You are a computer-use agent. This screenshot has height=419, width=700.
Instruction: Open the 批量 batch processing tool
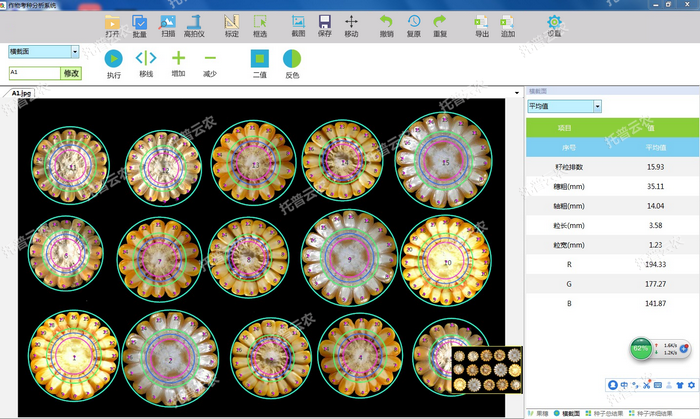(x=140, y=22)
